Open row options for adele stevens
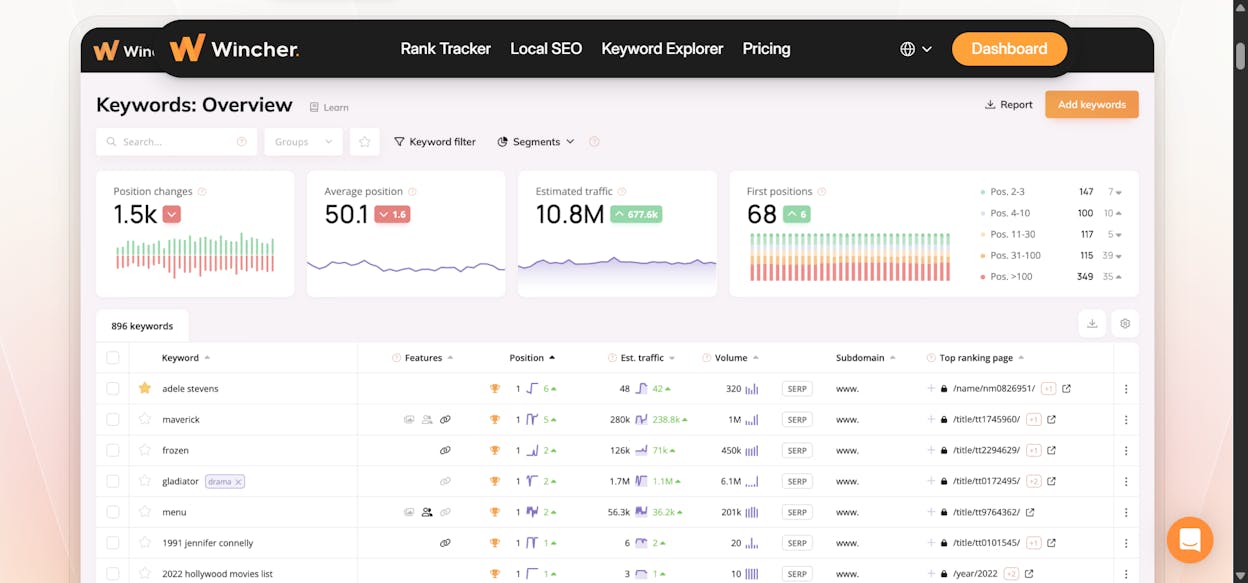Viewport: 1248px width, 583px height. click(1126, 389)
